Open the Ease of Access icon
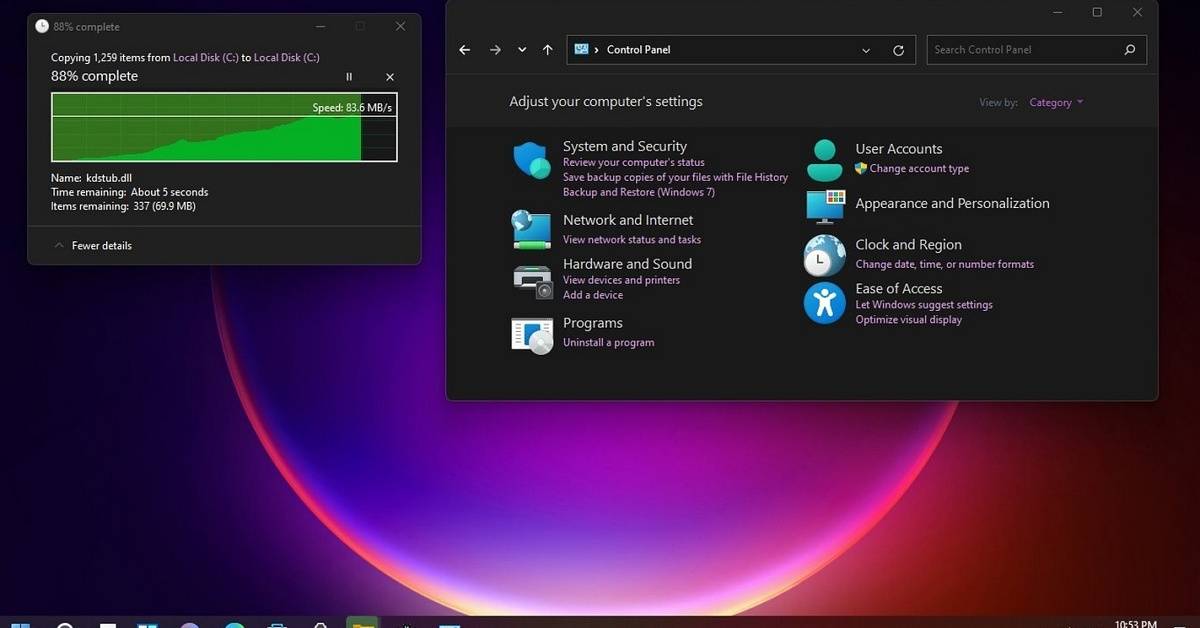Image resolution: width=1200 pixels, height=628 pixels. click(x=824, y=302)
